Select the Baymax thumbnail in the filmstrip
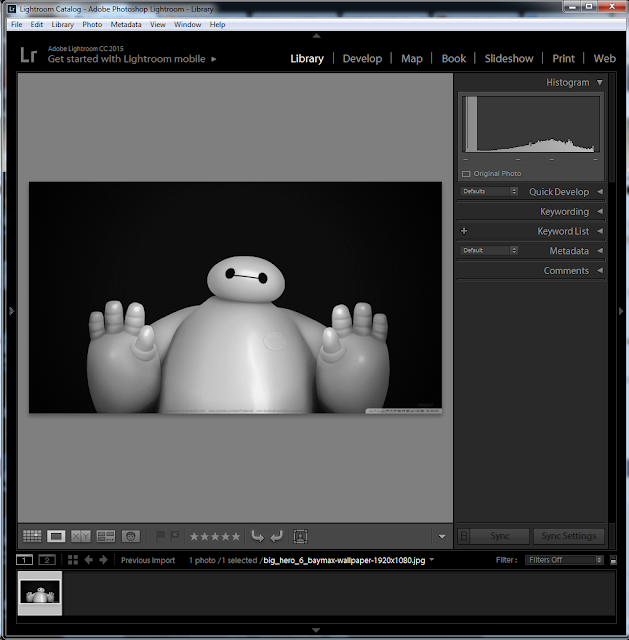This screenshot has height=640, width=629. tap(40, 593)
